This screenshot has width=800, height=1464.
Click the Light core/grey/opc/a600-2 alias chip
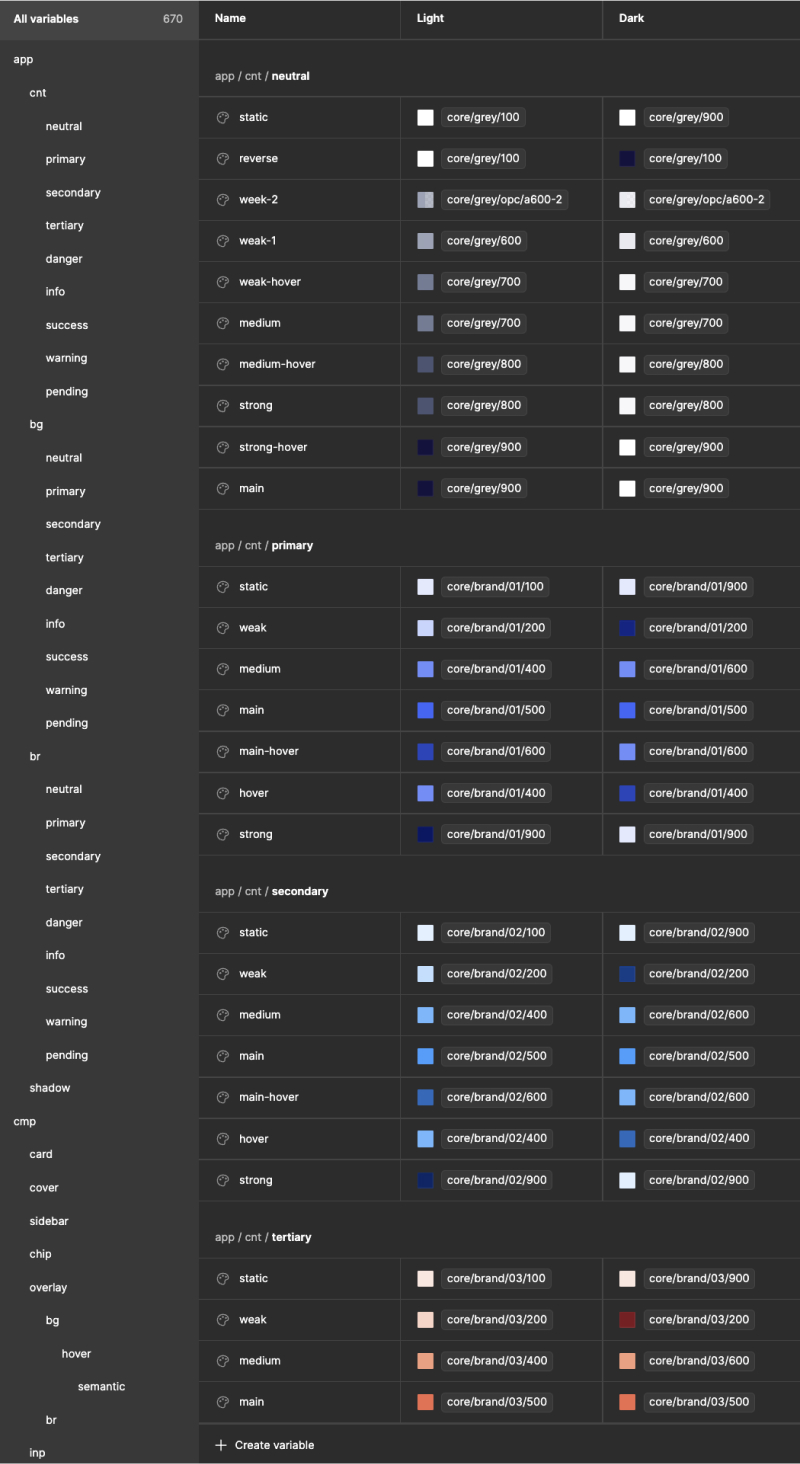(504, 200)
